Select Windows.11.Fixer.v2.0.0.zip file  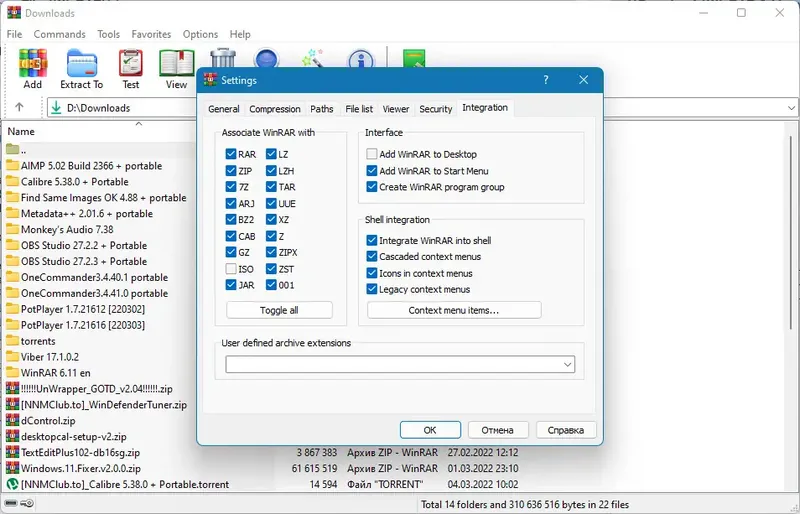(x=73, y=468)
